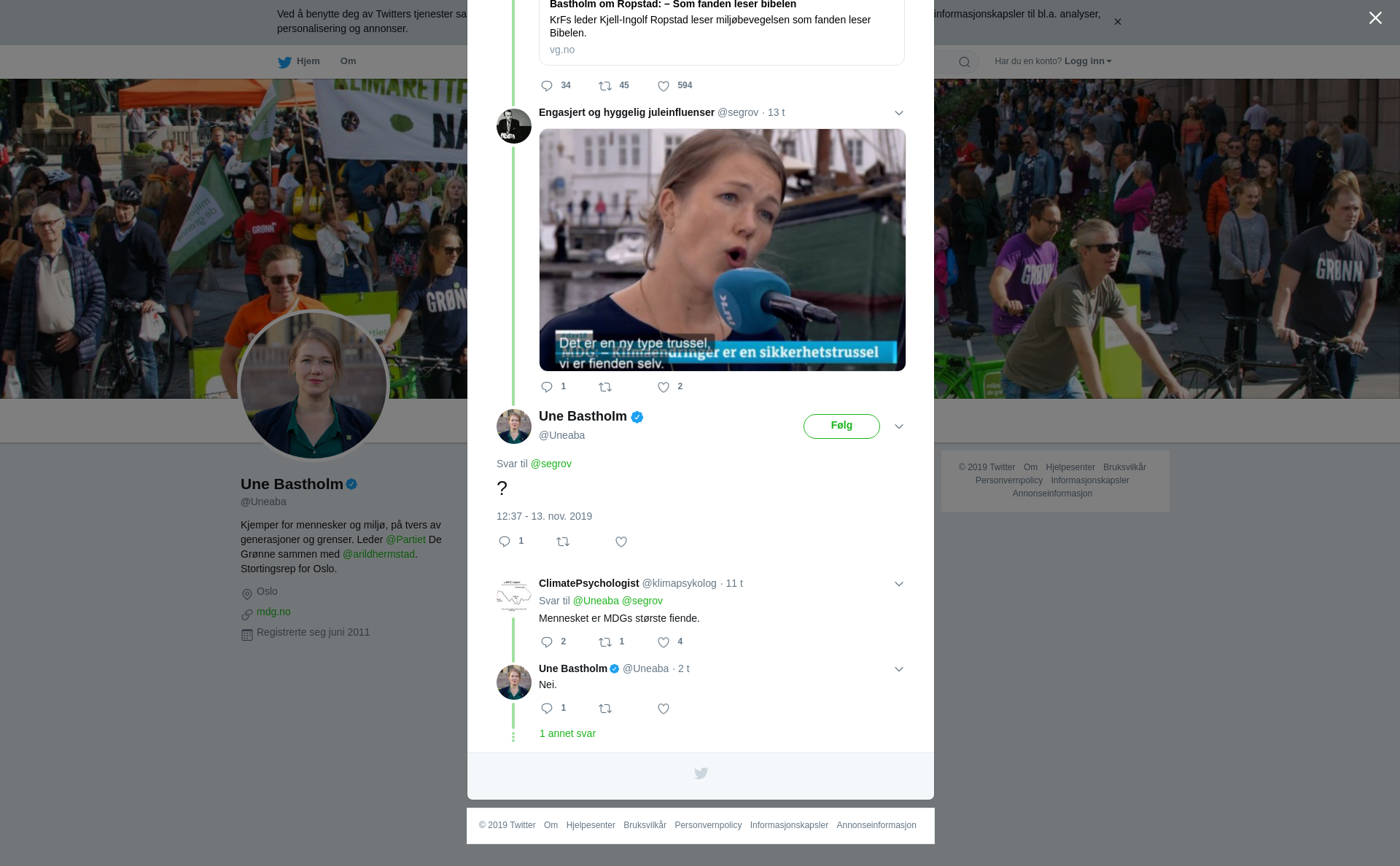Like the tweet with 594 likes
Screen dimensions: 1400x866
click(x=664, y=86)
